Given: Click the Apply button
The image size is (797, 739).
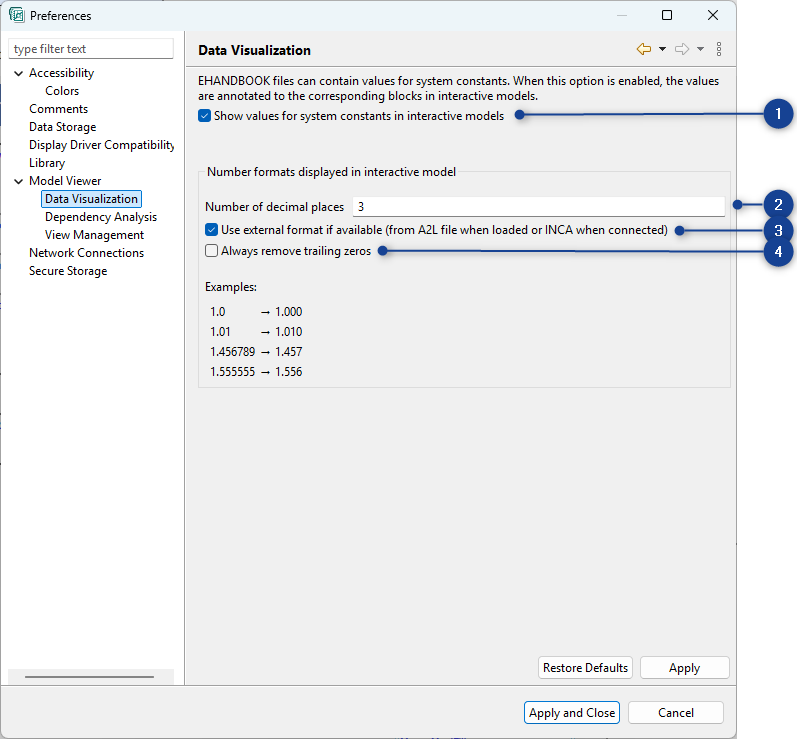Looking at the screenshot, I should [685, 668].
